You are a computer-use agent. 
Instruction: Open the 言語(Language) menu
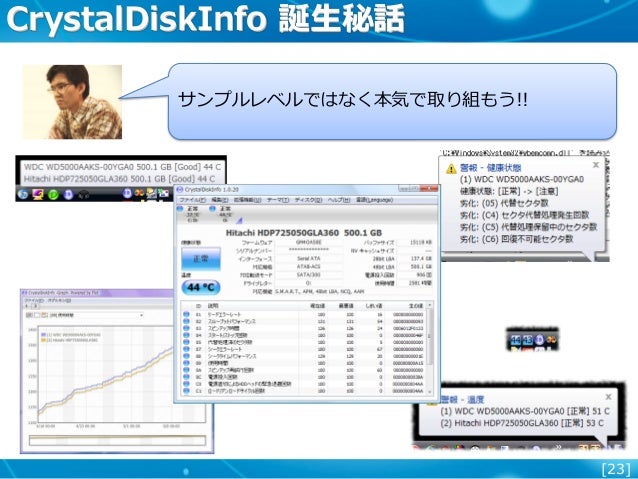point(374,200)
